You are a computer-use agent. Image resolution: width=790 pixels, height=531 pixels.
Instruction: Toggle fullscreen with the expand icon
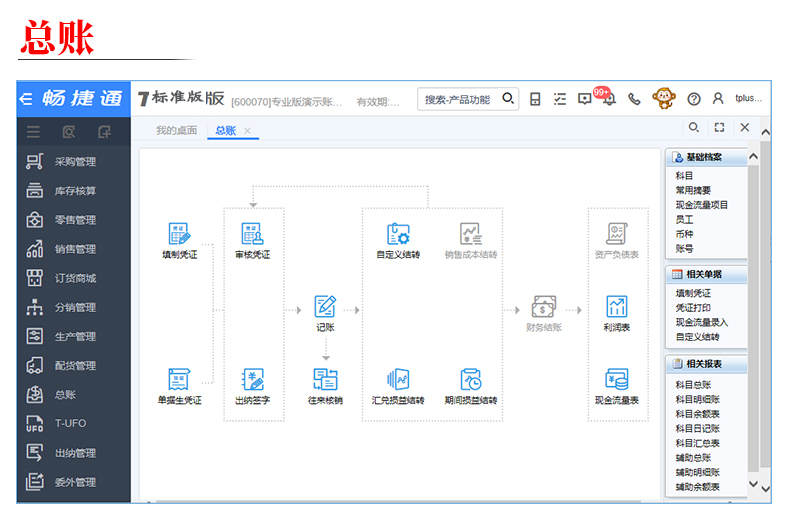tap(719, 127)
